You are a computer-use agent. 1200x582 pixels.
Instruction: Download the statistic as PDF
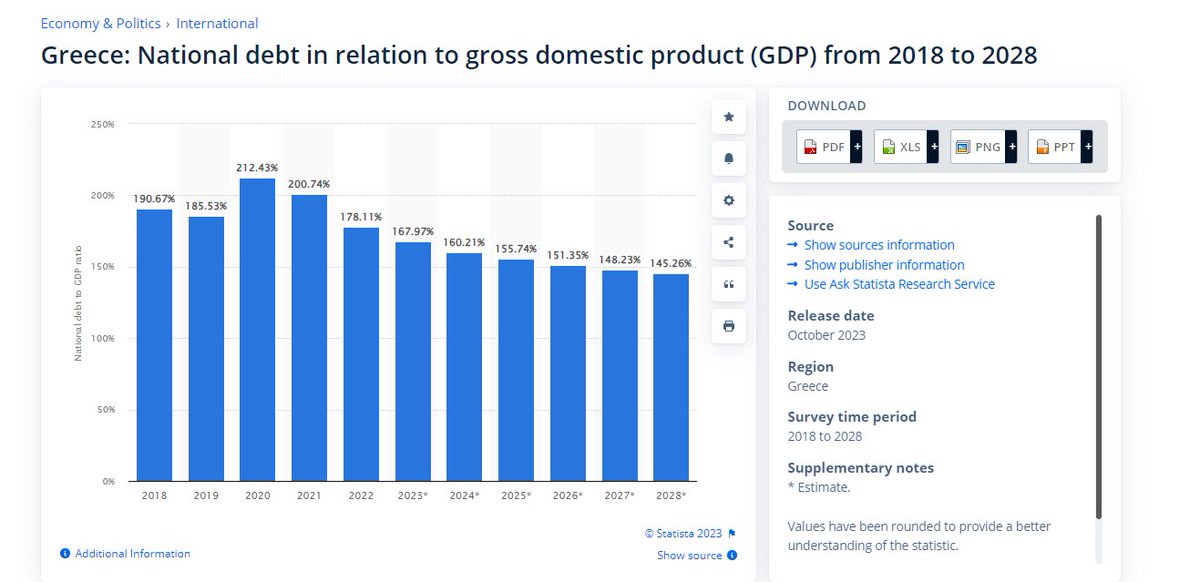click(829, 147)
